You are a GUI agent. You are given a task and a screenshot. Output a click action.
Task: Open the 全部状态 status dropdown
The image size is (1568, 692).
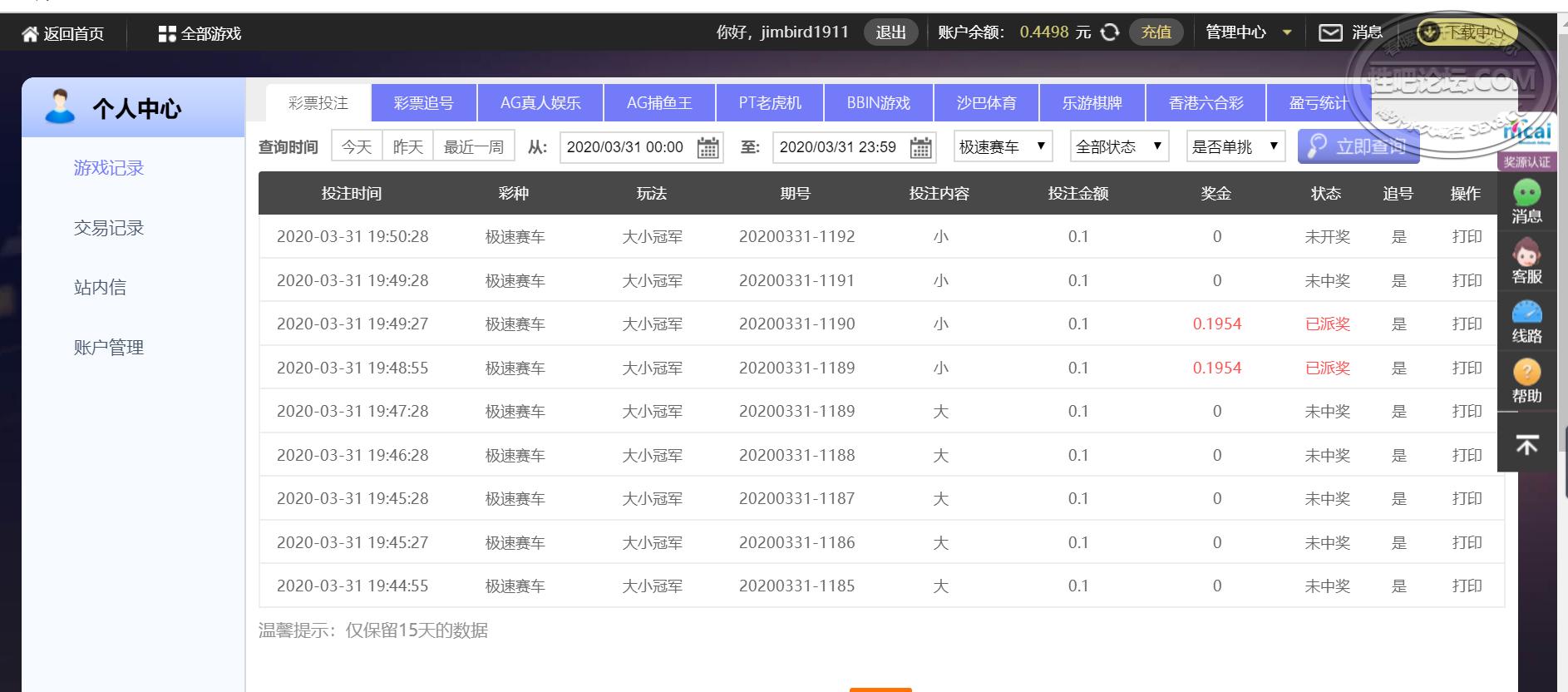[1119, 146]
